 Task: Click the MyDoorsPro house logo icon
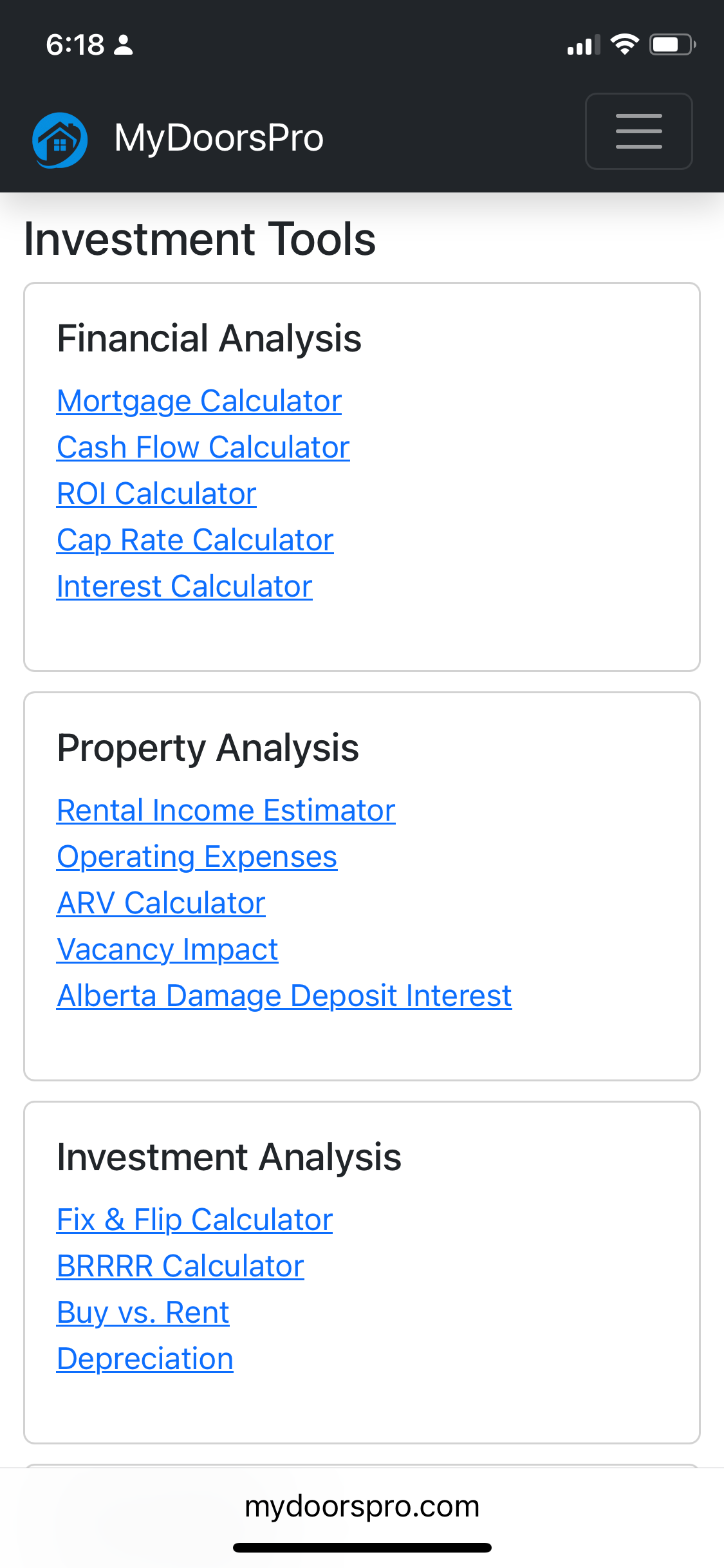pos(60,140)
